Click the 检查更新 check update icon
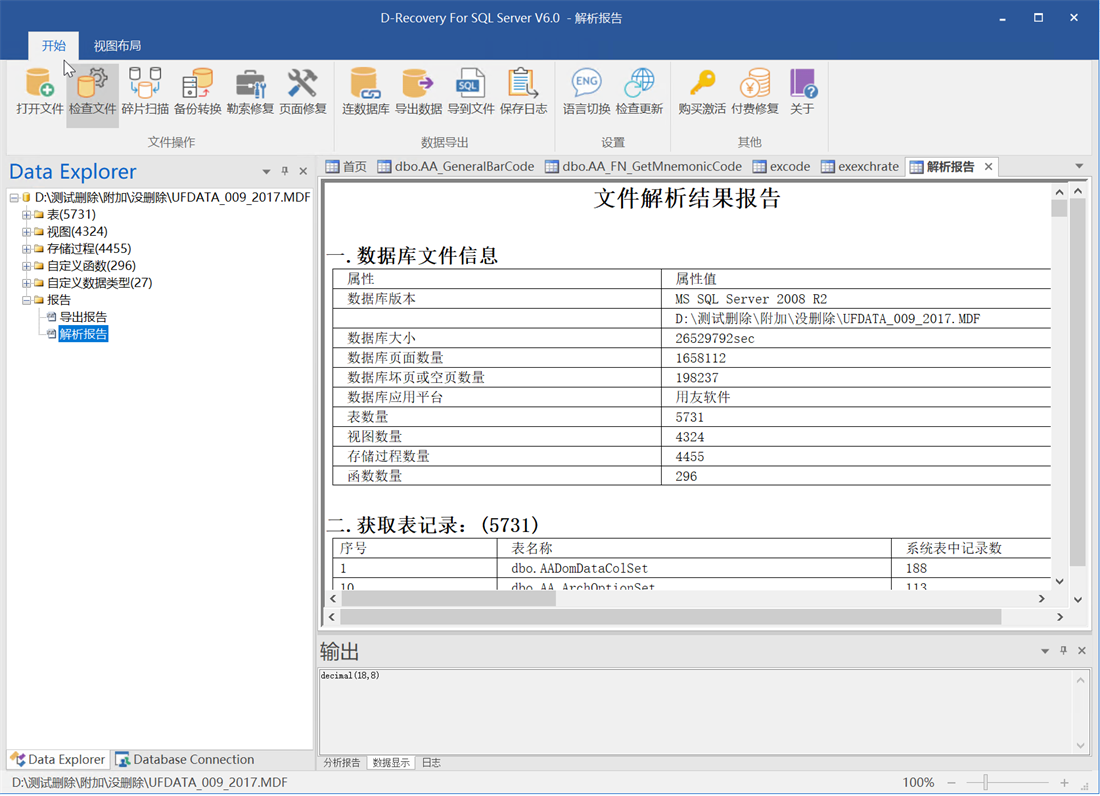 pyautogui.click(x=639, y=91)
